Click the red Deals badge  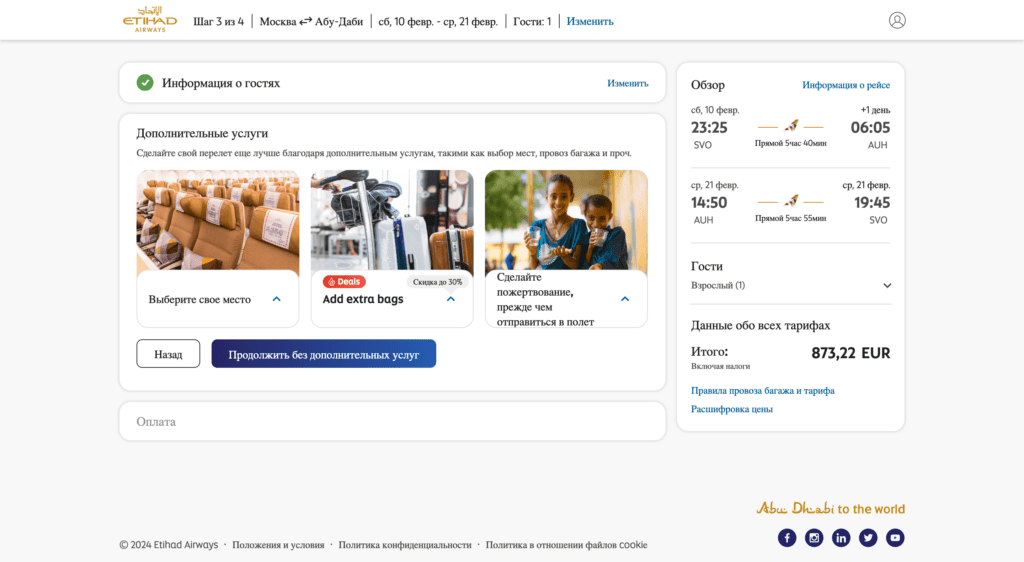[344, 281]
